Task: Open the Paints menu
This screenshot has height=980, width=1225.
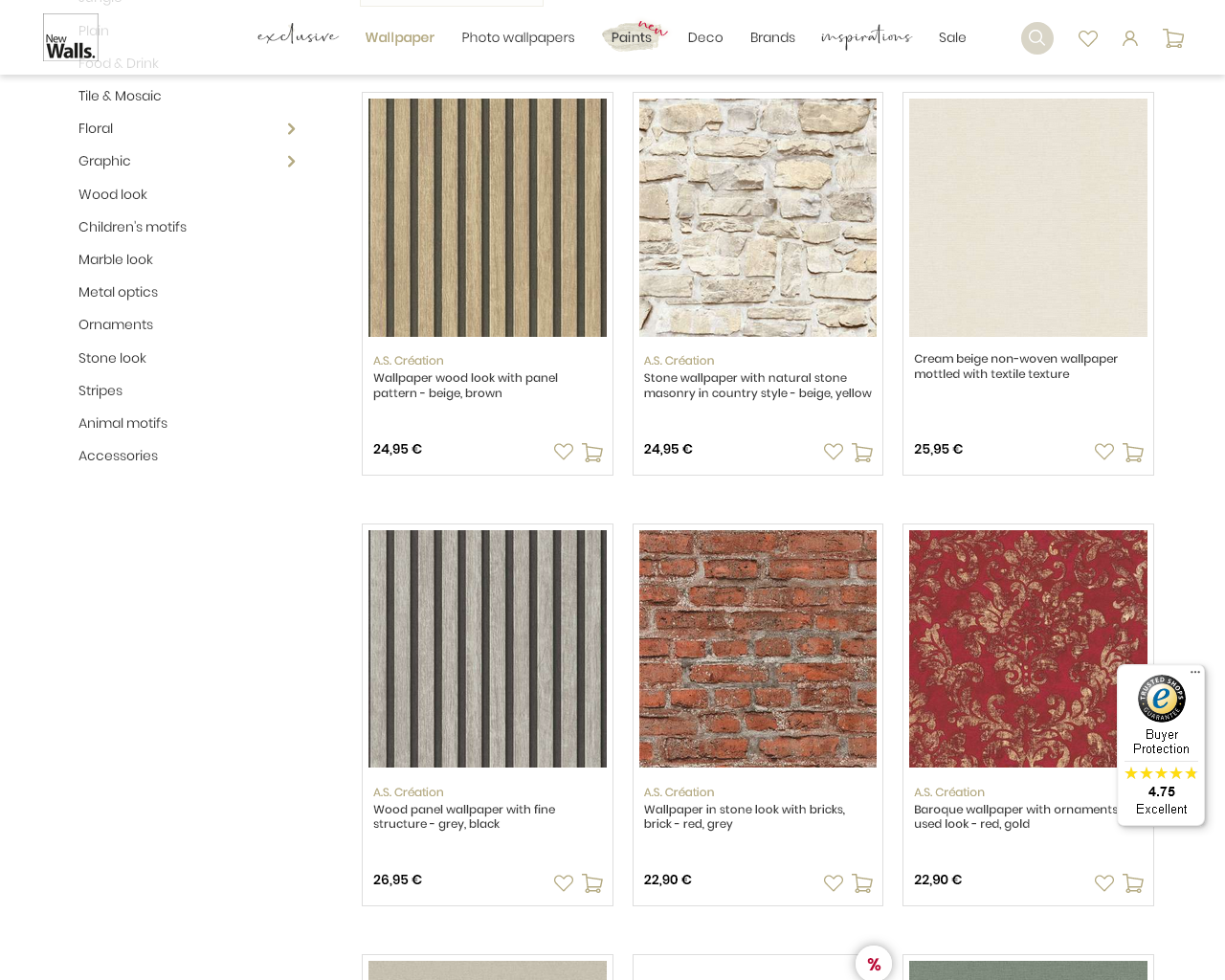Action: [x=632, y=37]
